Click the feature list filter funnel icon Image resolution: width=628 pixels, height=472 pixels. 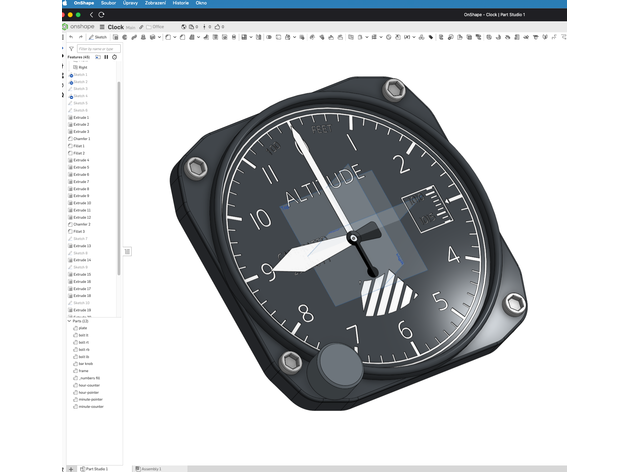pyautogui.click(x=71, y=48)
